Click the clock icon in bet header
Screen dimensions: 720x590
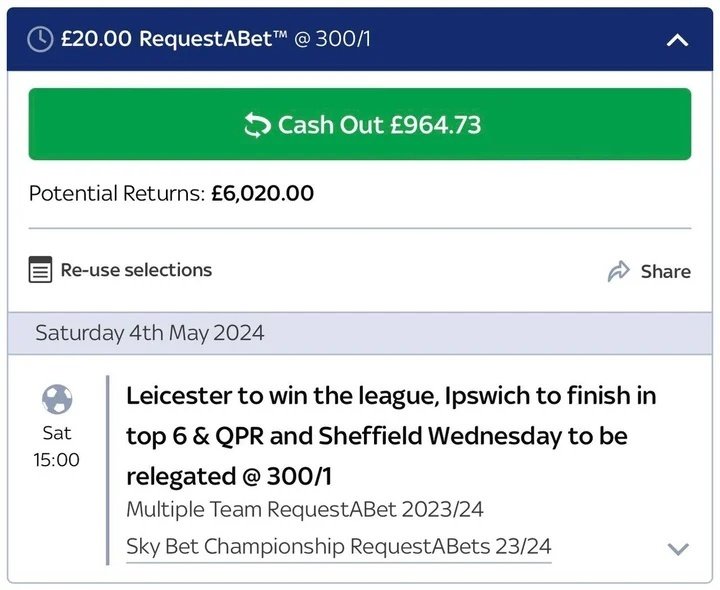pyautogui.click(x=40, y=39)
